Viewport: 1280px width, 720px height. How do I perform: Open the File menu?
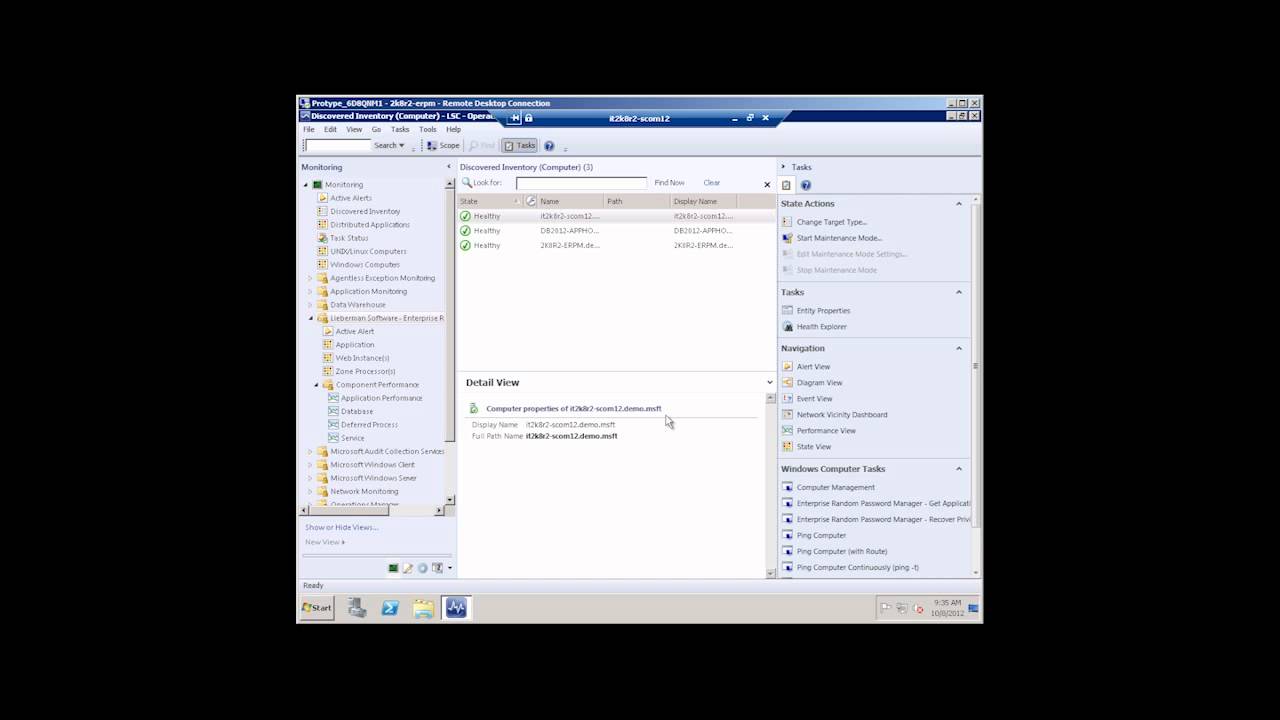tap(309, 130)
